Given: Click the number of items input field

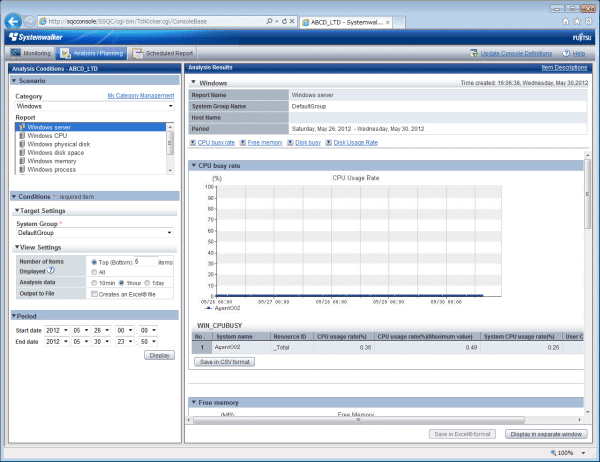Looking at the screenshot, I should coord(146,261).
